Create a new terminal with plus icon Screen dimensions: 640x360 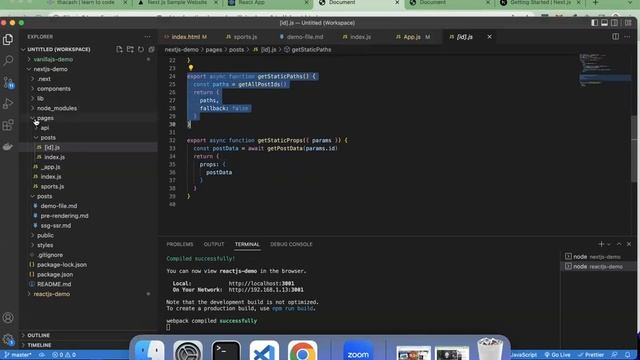point(601,244)
